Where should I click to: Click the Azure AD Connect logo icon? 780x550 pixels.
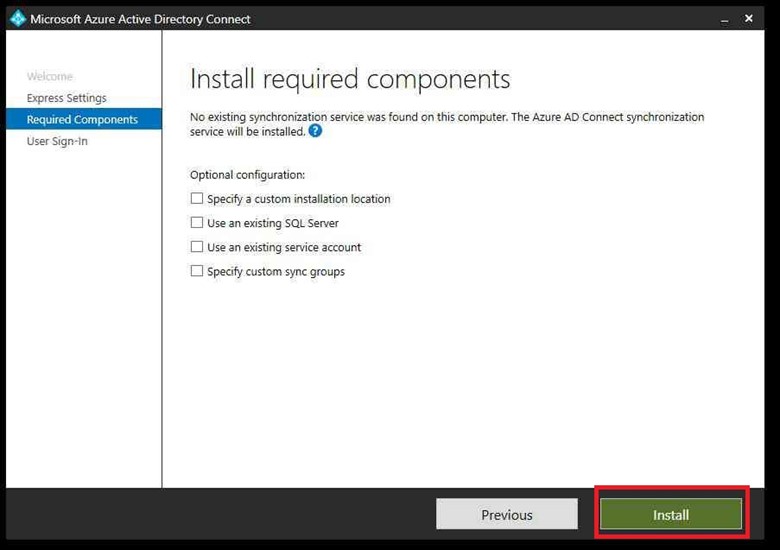[x=17, y=18]
